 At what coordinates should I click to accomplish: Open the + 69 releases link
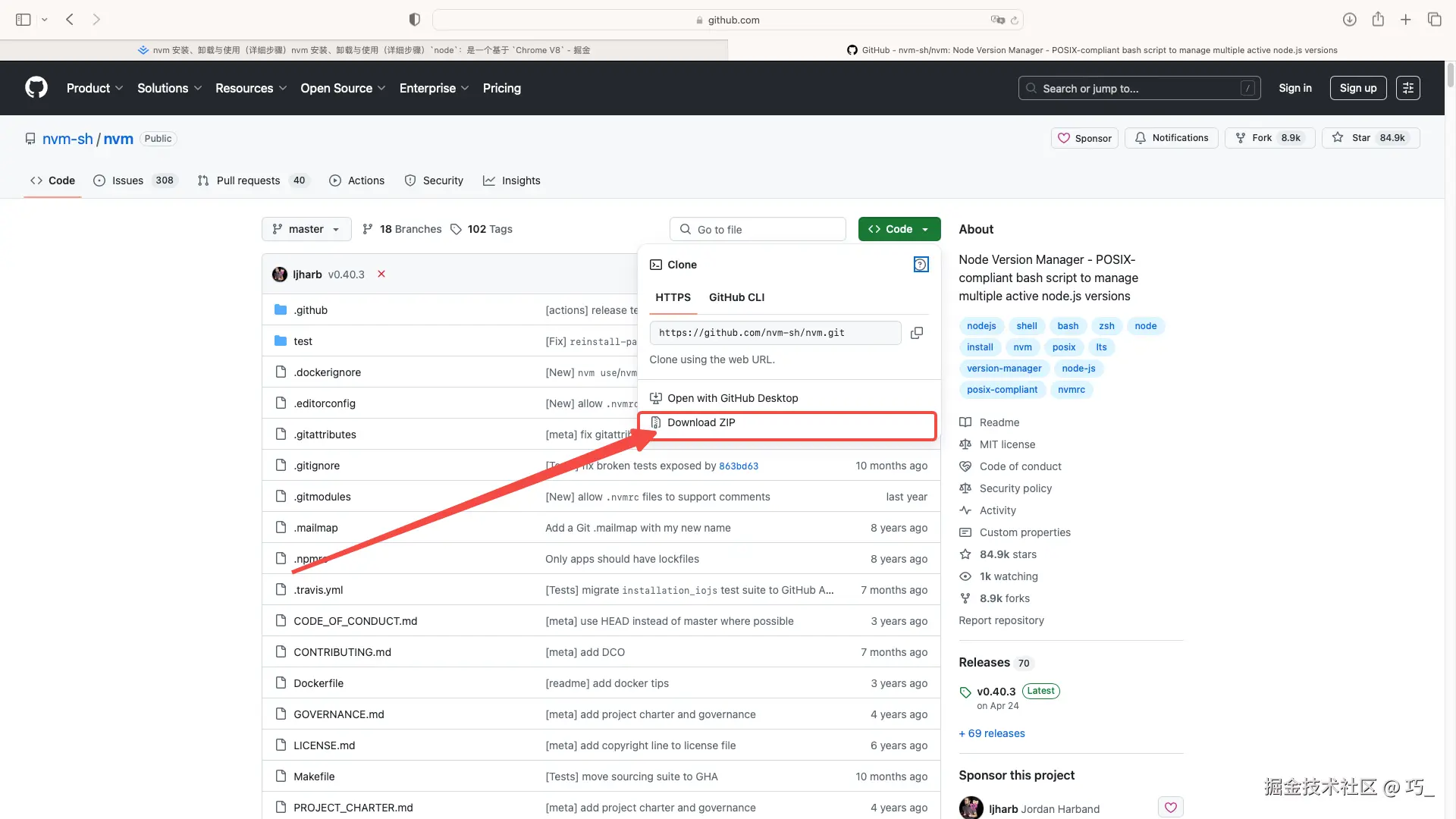click(991, 733)
